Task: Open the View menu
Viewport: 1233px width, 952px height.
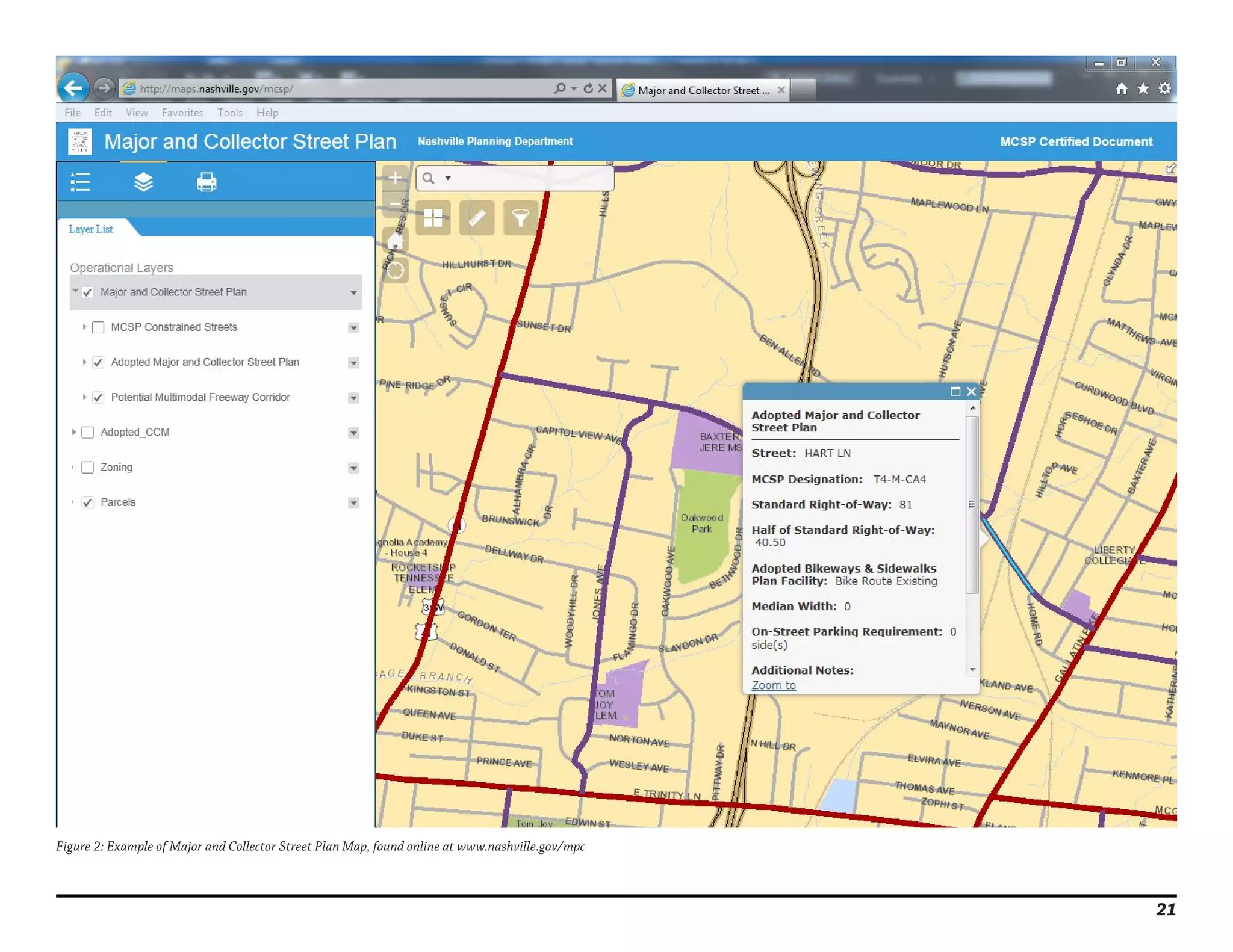Action: tap(137, 113)
